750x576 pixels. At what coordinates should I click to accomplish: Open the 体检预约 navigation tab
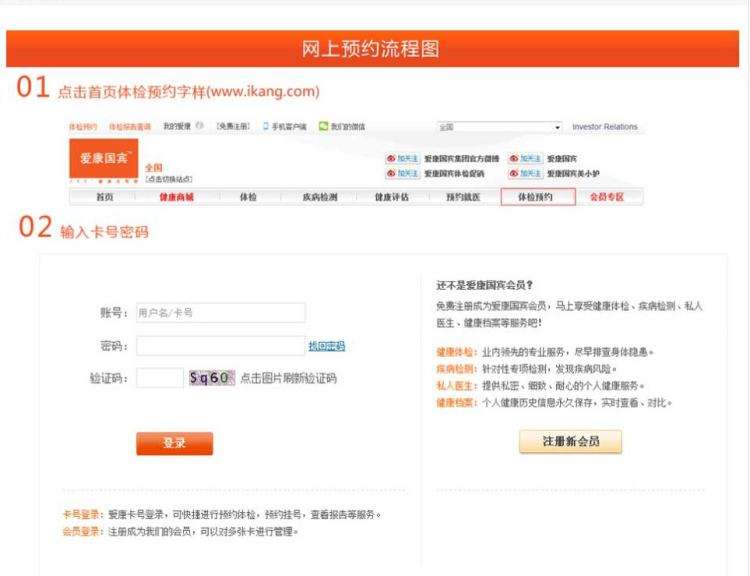coord(538,197)
